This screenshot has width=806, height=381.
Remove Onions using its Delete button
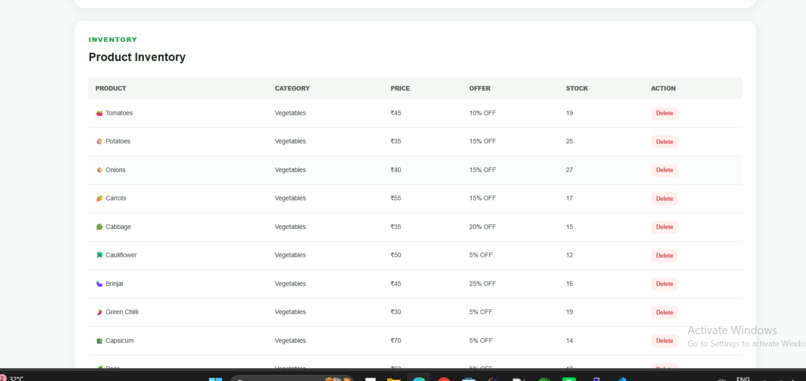pyautogui.click(x=664, y=170)
